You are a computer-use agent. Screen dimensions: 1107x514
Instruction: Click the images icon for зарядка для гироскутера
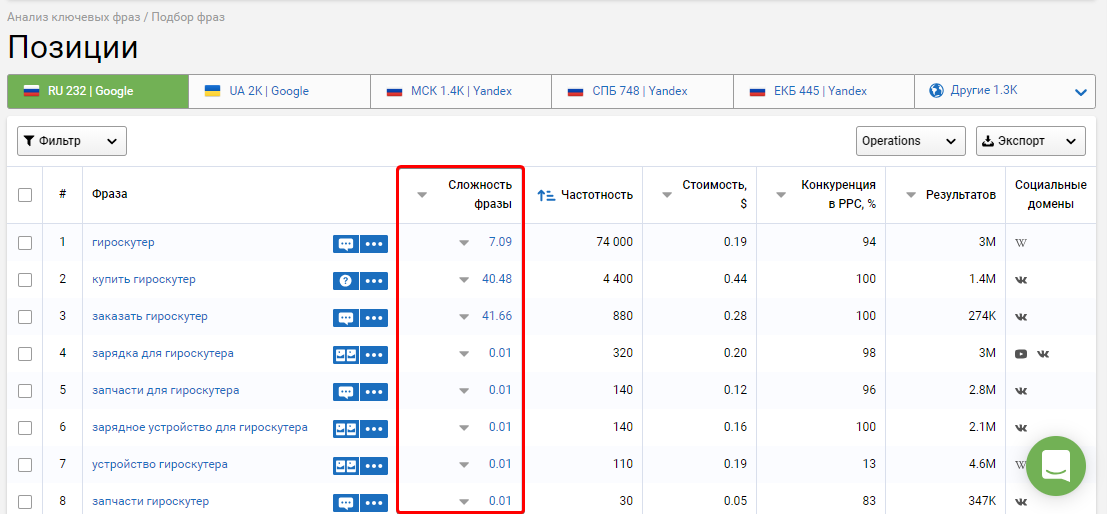346,355
